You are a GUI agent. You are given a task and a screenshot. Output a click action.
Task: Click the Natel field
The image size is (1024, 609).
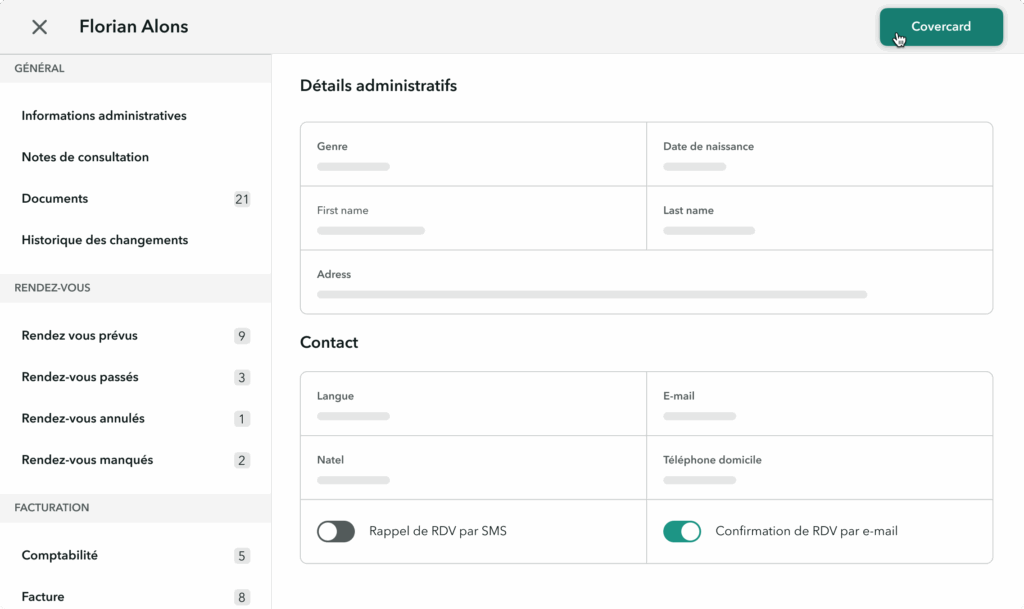click(x=473, y=467)
